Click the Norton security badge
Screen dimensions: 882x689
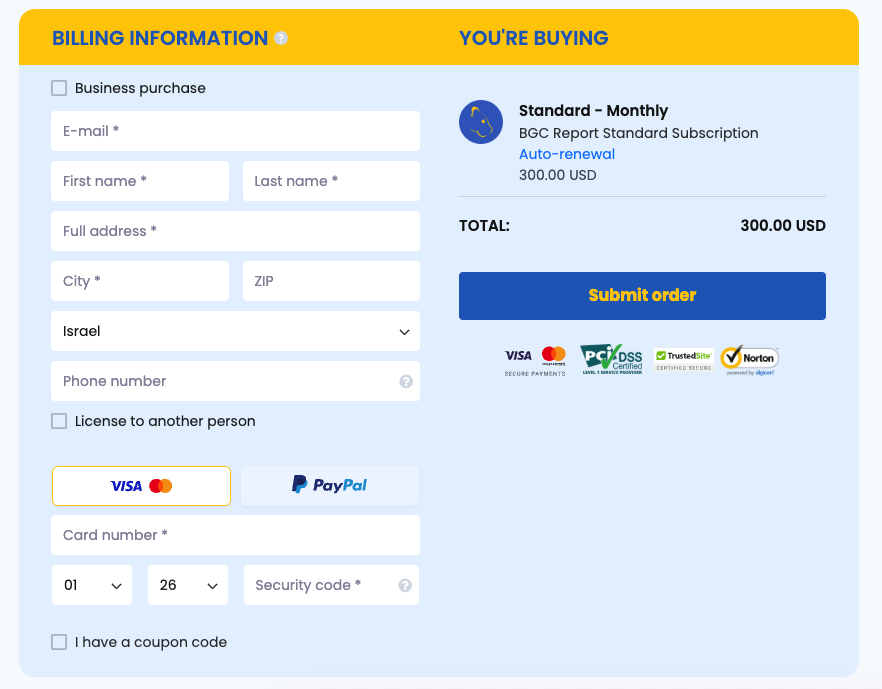point(749,359)
